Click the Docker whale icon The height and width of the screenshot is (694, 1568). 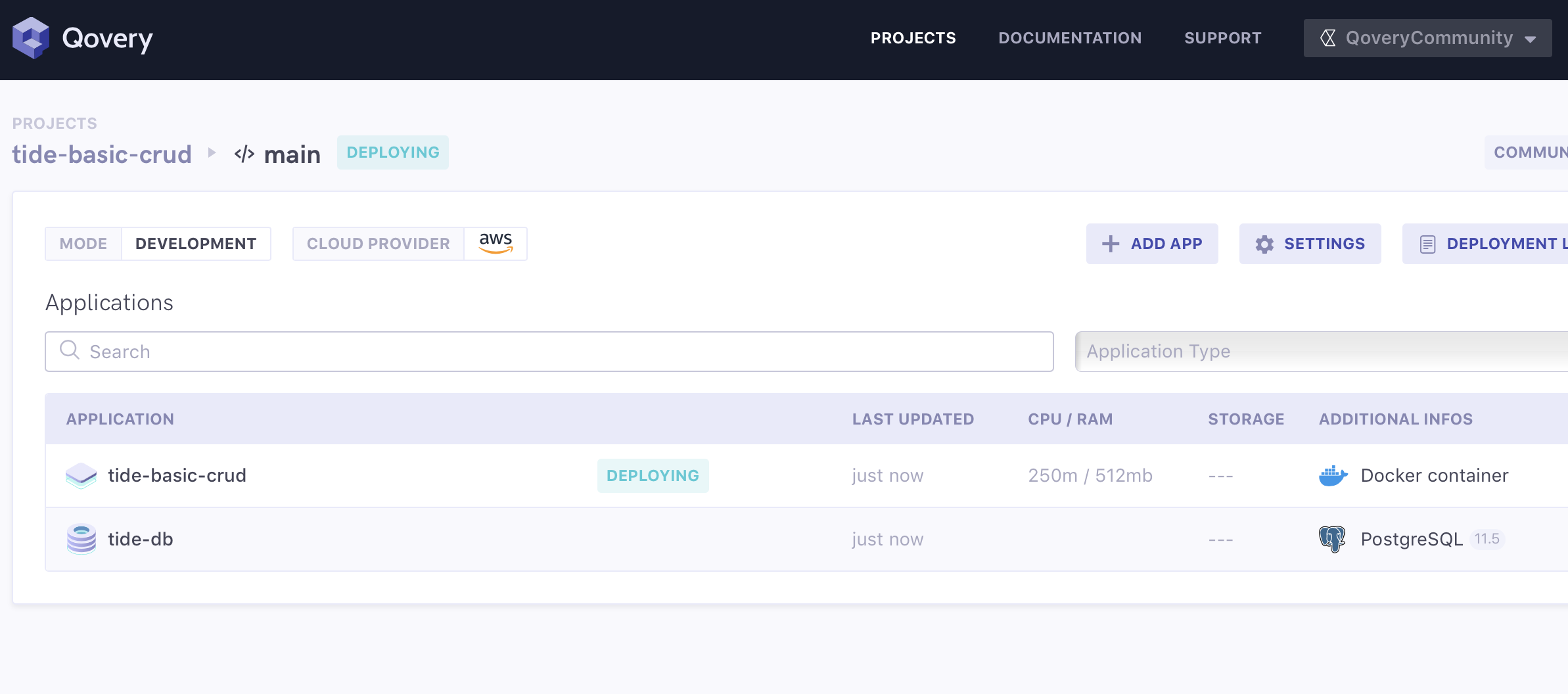click(x=1333, y=476)
